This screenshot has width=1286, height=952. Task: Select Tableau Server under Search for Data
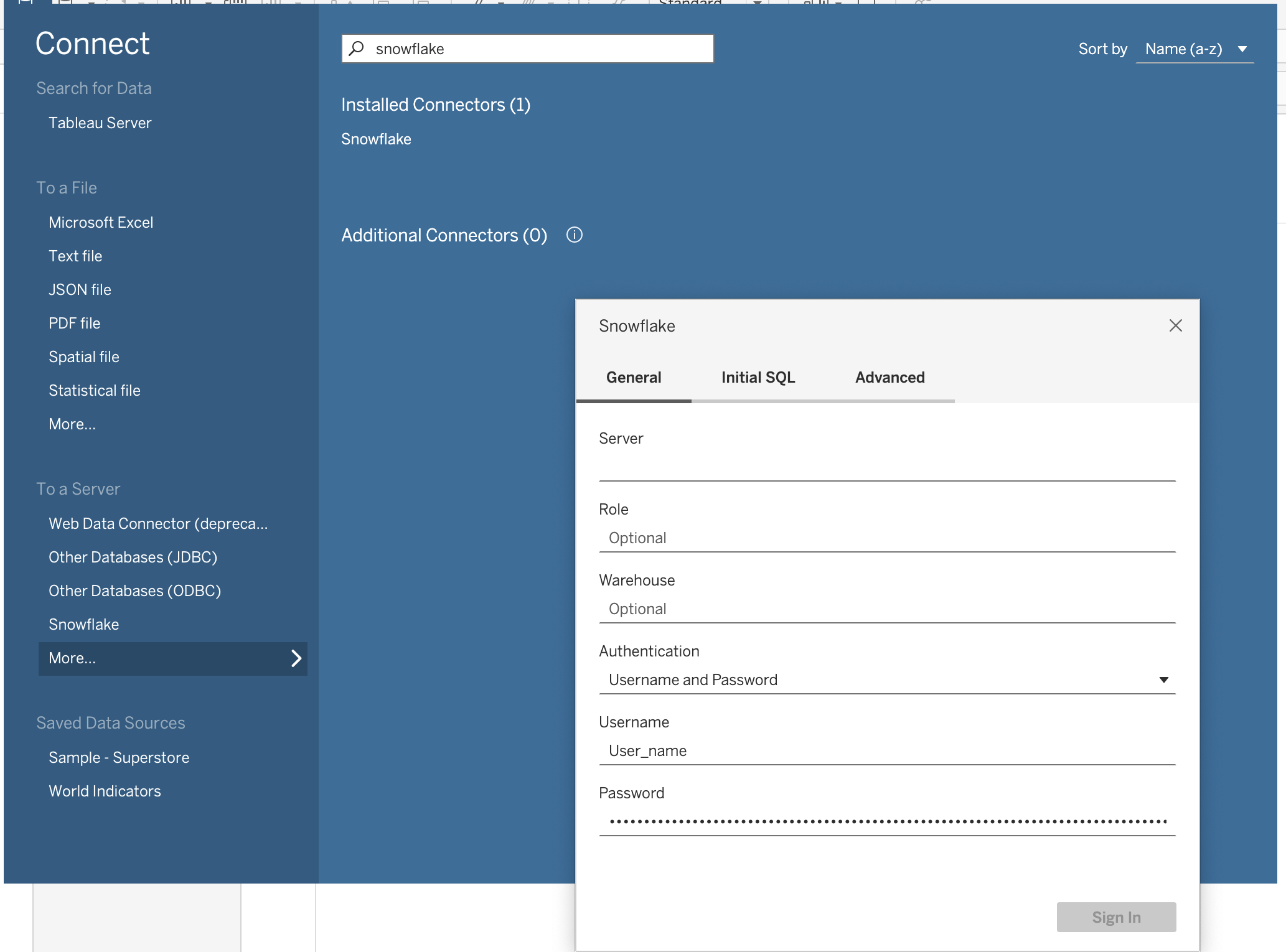tap(100, 123)
